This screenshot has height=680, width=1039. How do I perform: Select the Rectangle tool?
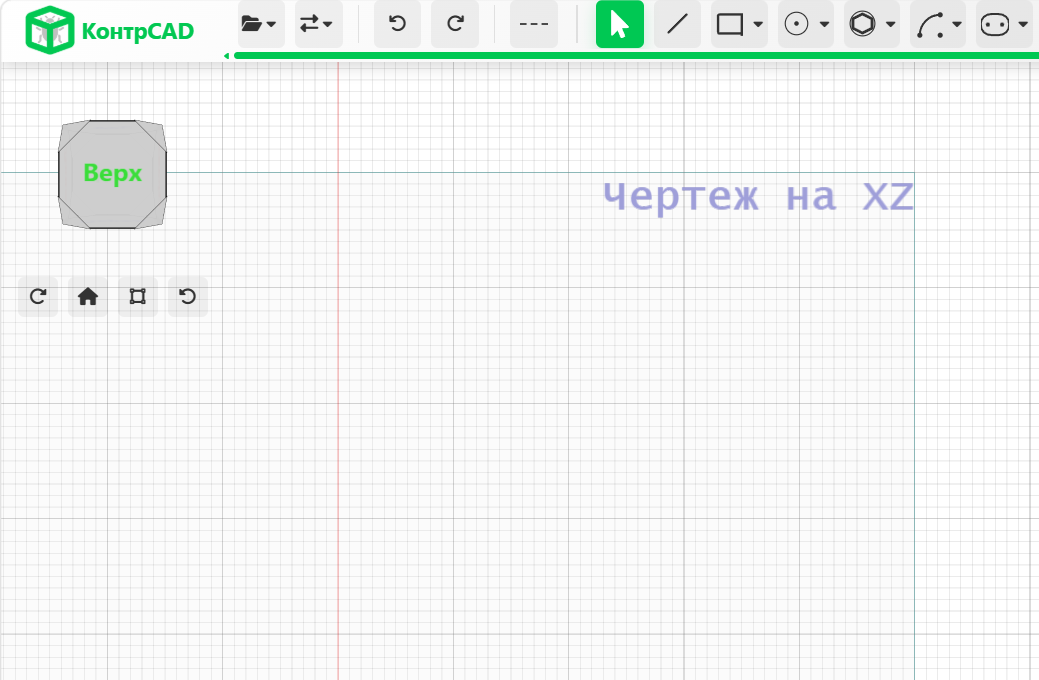pyautogui.click(x=730, y=25)
